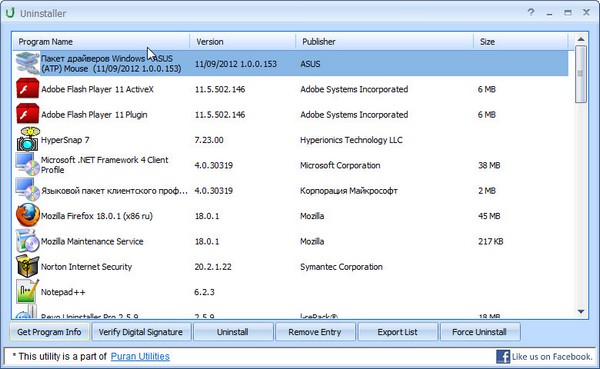This screenshot has width=600, height=369.
Task: Sort by Size column header
Action: click(x=521, y=41)
